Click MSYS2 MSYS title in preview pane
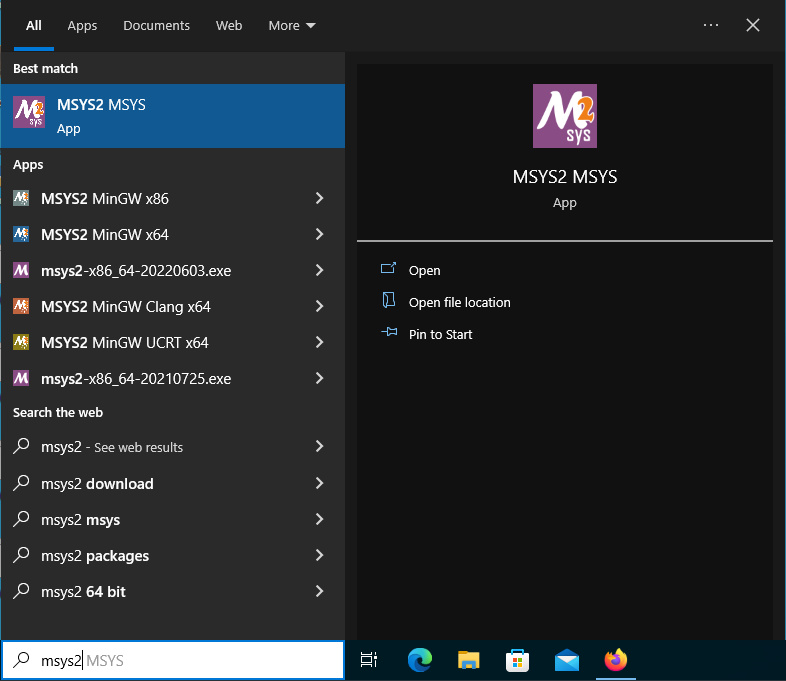786x681 pixels. pos(564,177)
